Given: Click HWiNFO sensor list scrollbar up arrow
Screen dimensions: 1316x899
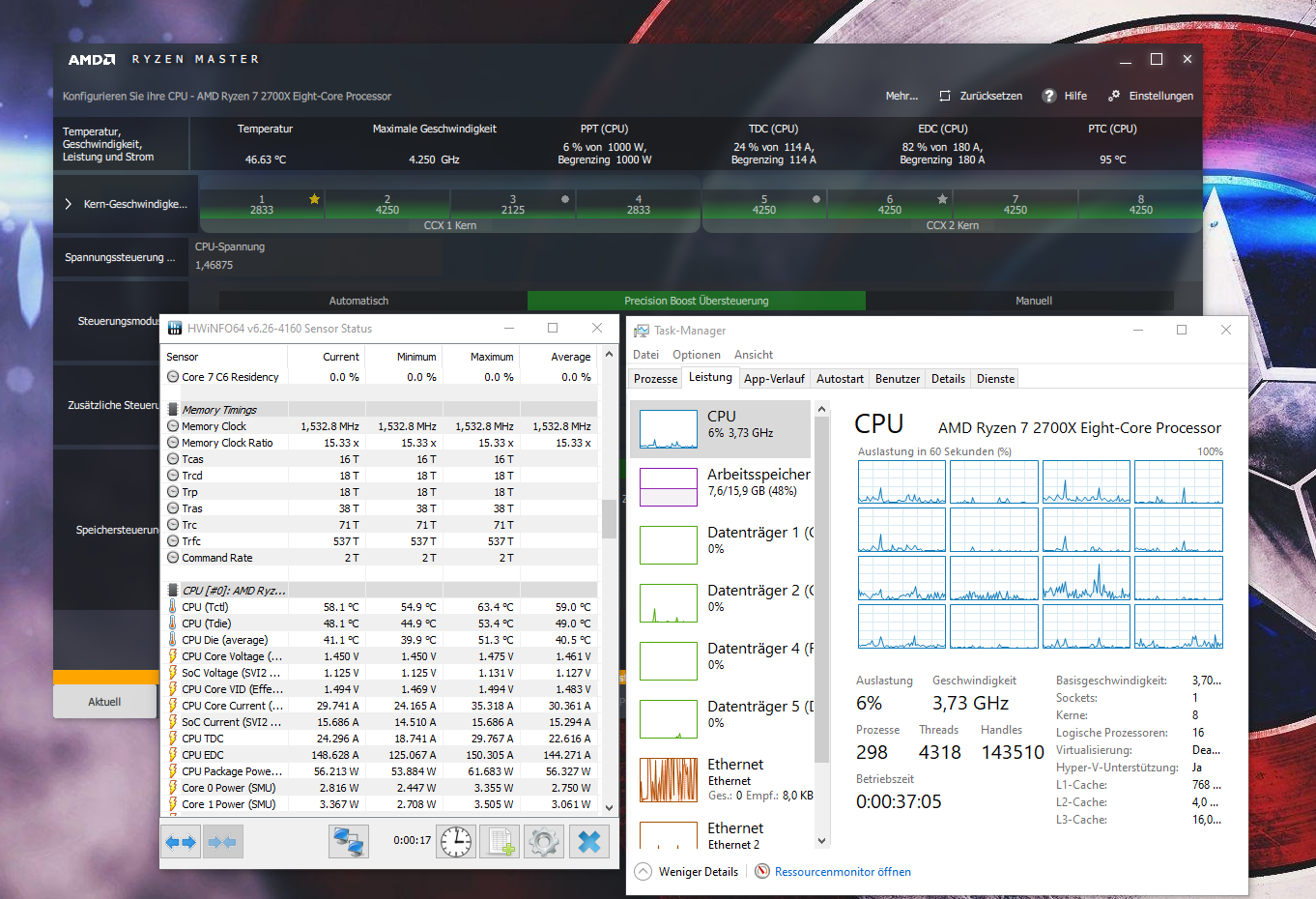Looking at the screenshot, I should pos(609,354).
